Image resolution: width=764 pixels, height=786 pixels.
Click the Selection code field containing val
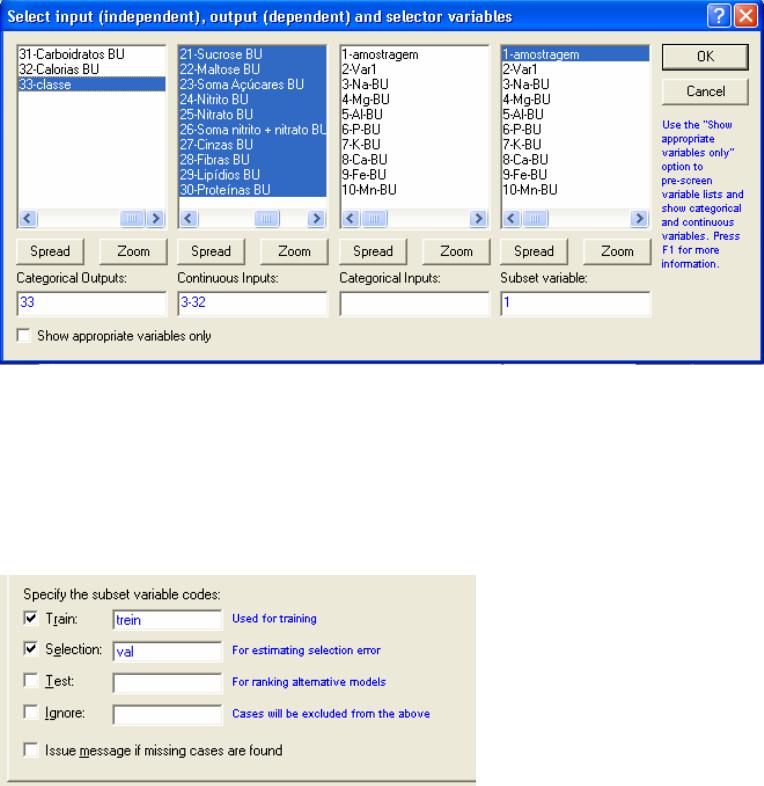click(x=167, y=652)
